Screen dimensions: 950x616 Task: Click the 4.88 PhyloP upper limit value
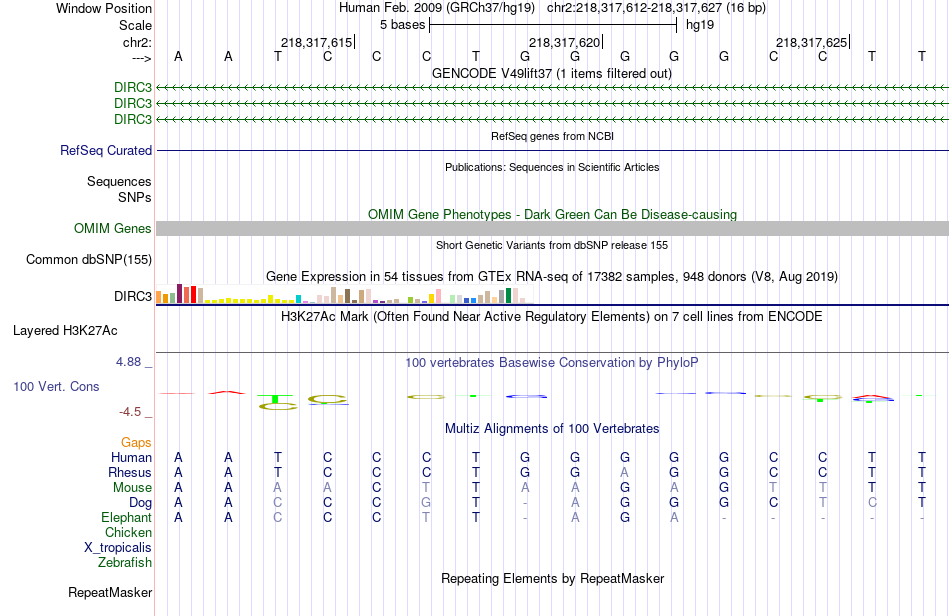[x=128, y=362]
